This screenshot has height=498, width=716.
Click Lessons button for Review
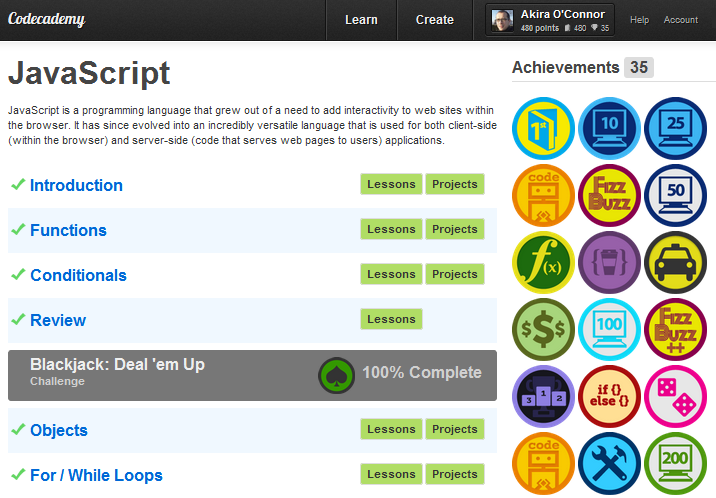(391, 319)
